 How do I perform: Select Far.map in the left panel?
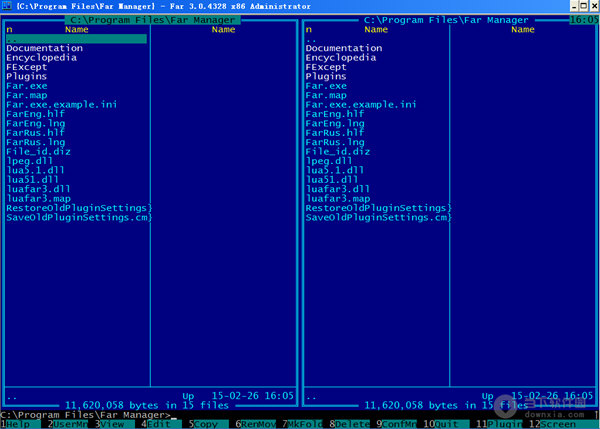click(27, 95)
